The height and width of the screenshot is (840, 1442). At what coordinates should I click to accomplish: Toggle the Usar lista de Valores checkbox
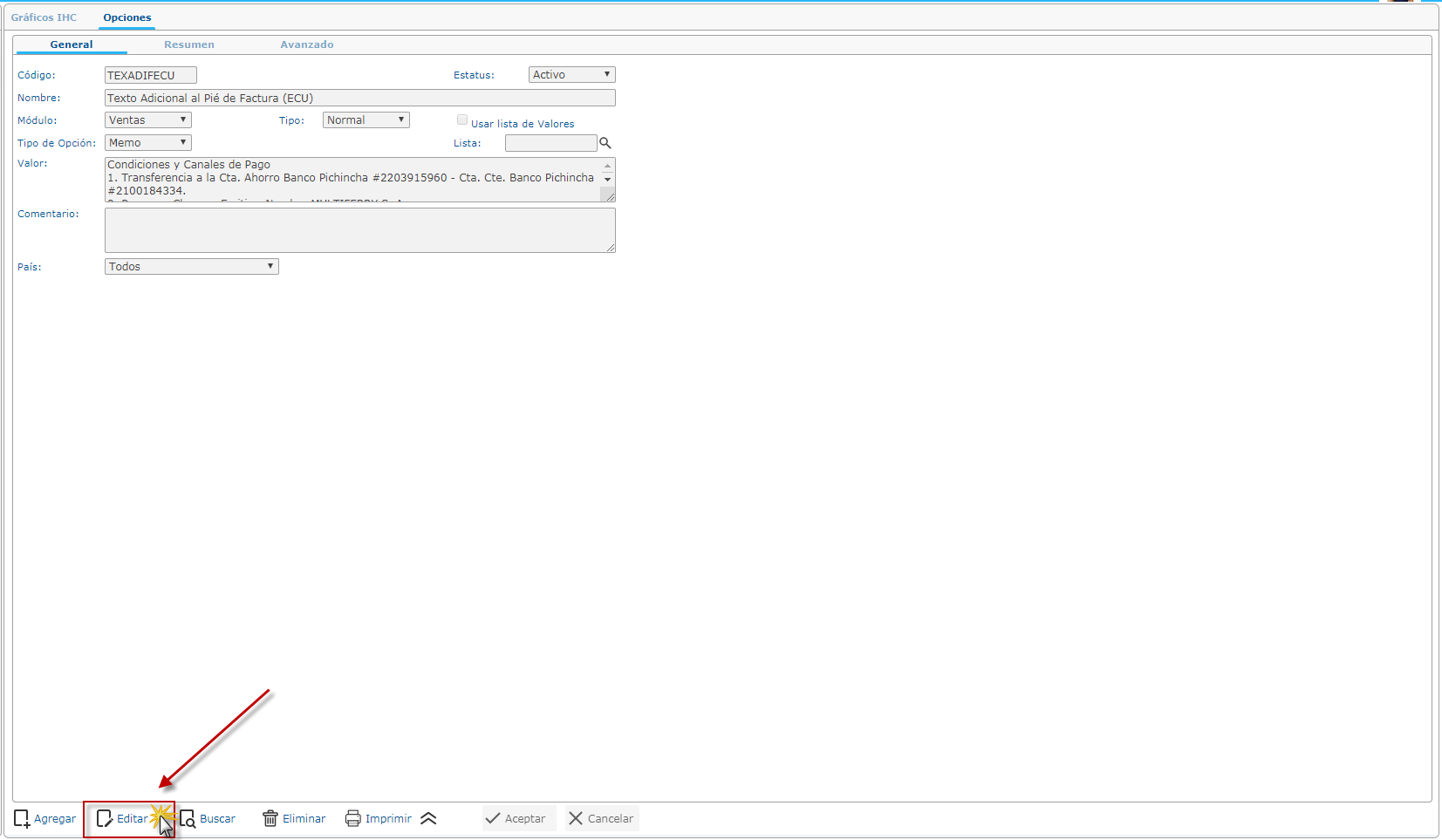click(x=462, y=120)
